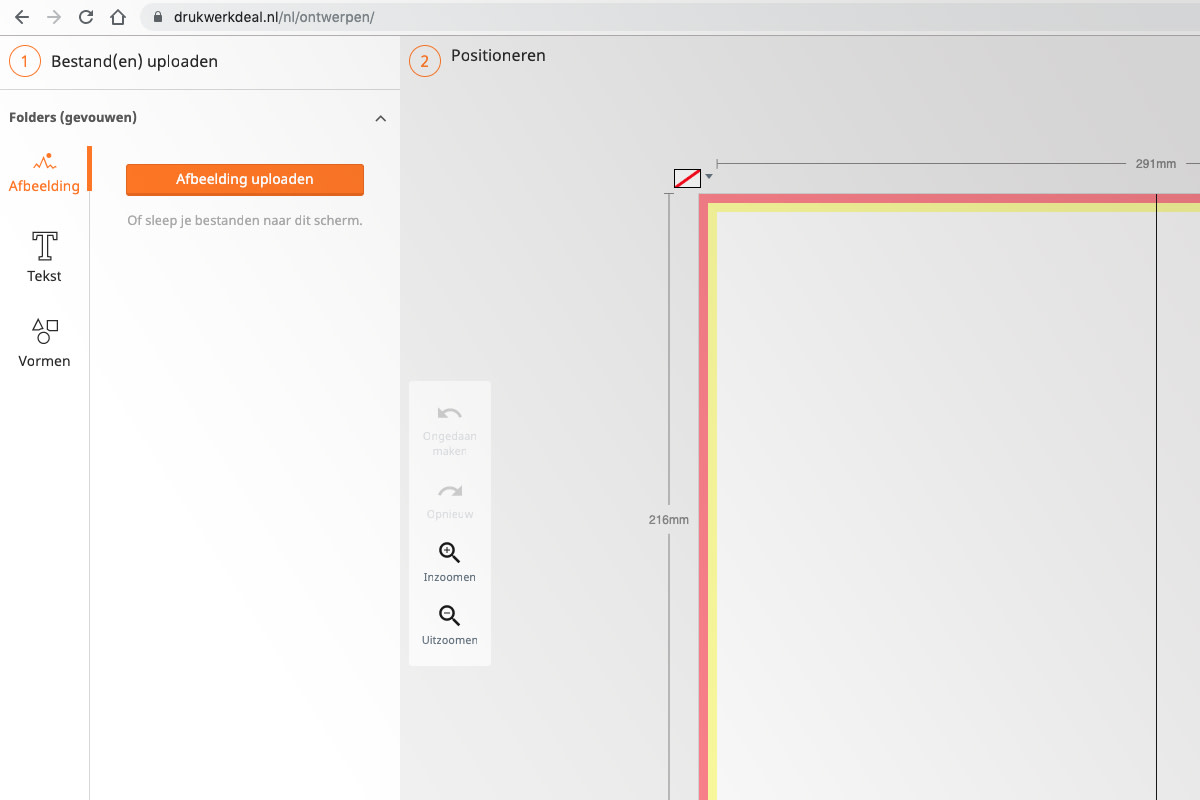
Task: Go forward in browser history
Action: pos(54,17)
